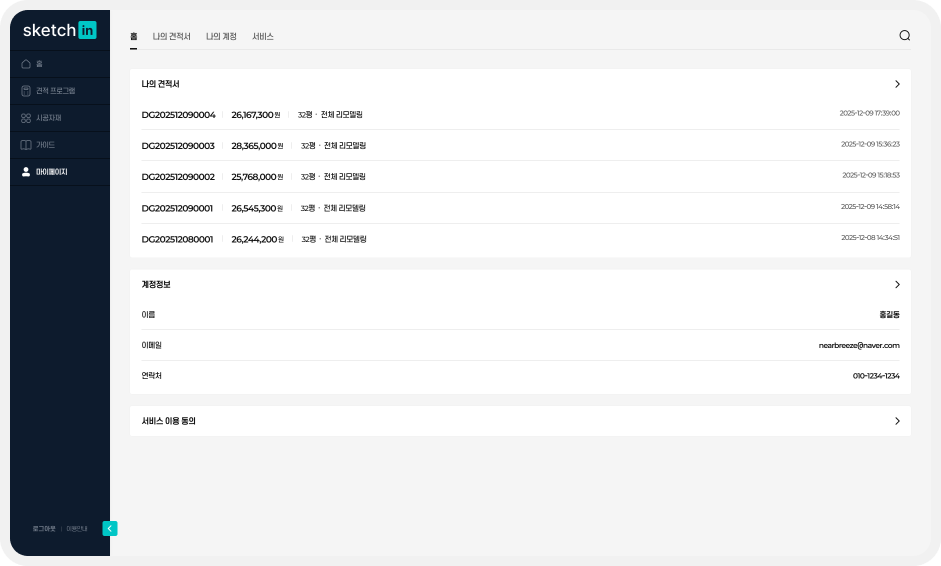Click the phone number 010-1234-1234

pyautogui.click(x=876, y=376)
